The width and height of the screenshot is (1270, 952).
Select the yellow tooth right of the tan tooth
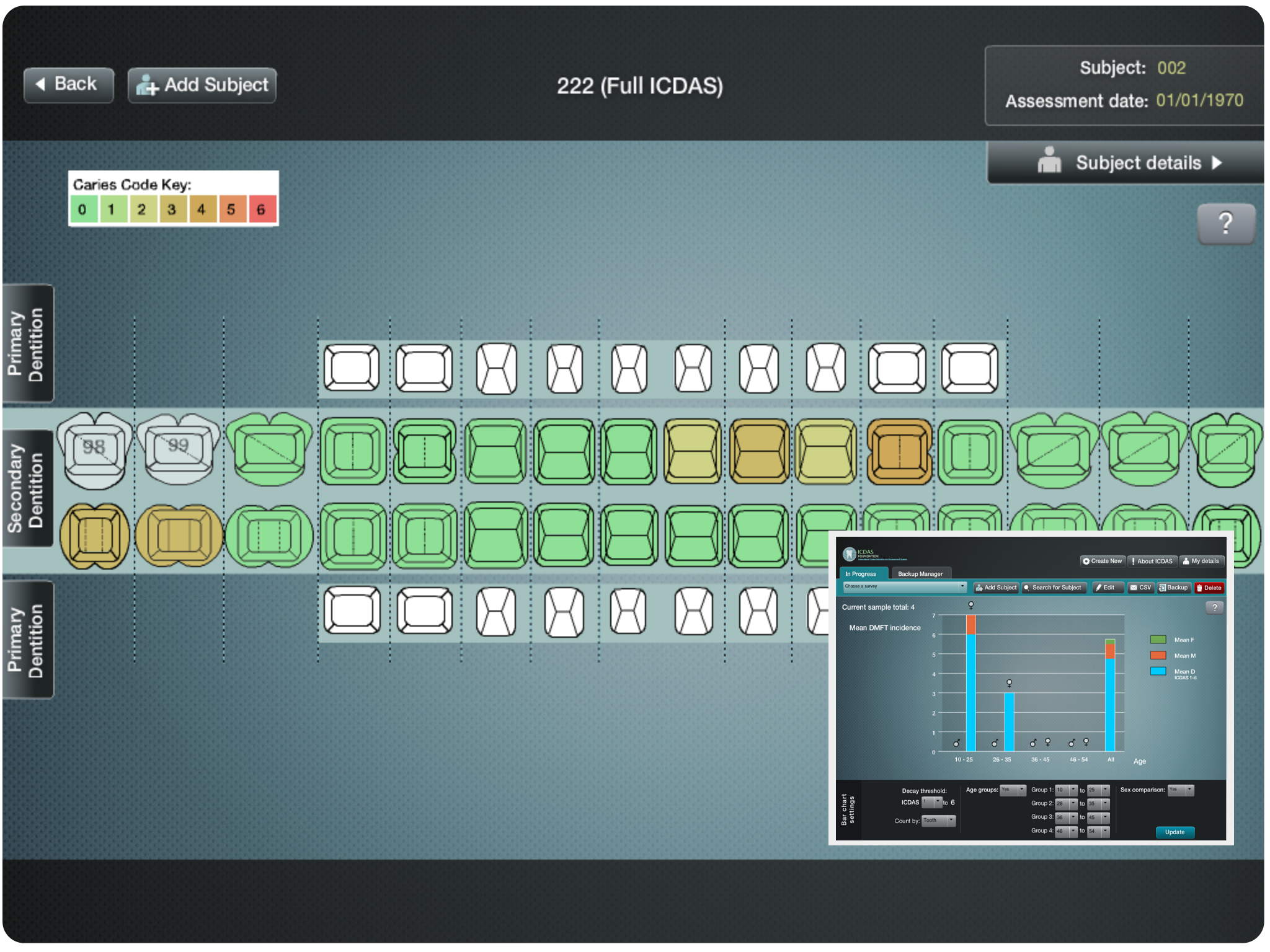tap(826, 451)
